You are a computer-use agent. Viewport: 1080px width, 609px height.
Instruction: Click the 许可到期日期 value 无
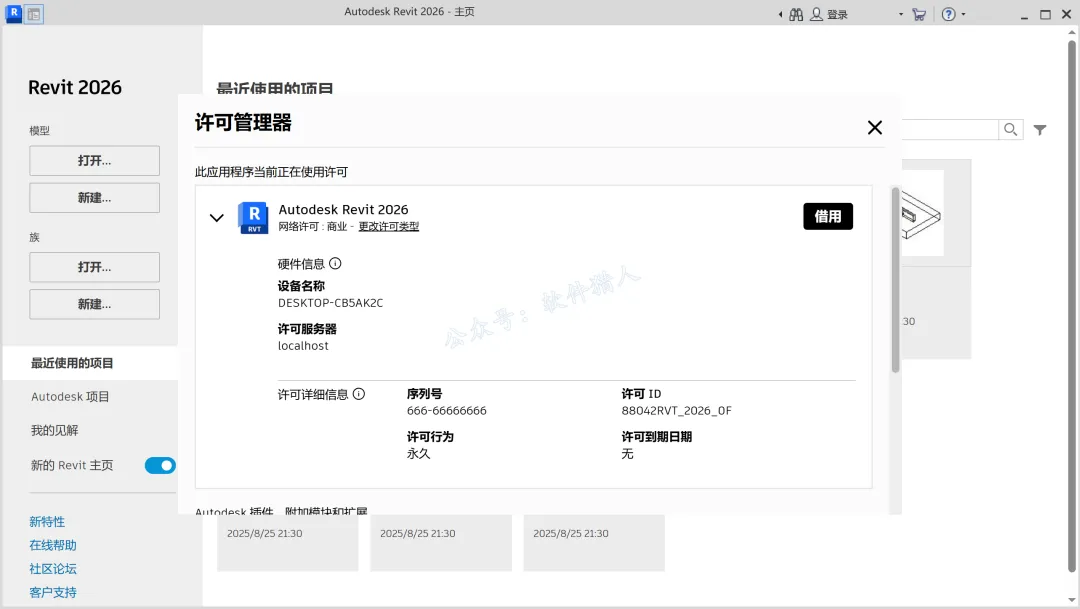click(x=627, y=454)
